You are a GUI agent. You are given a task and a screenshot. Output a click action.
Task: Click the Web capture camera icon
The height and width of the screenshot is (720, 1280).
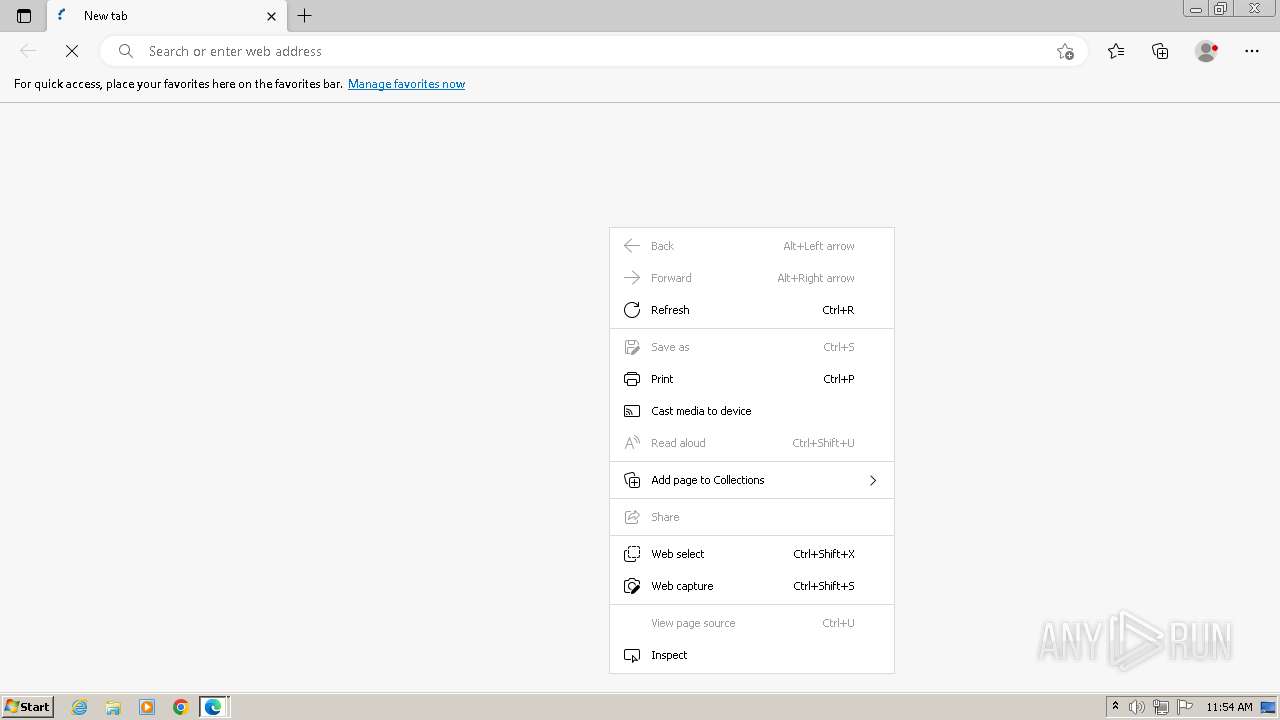click(632, 586)
